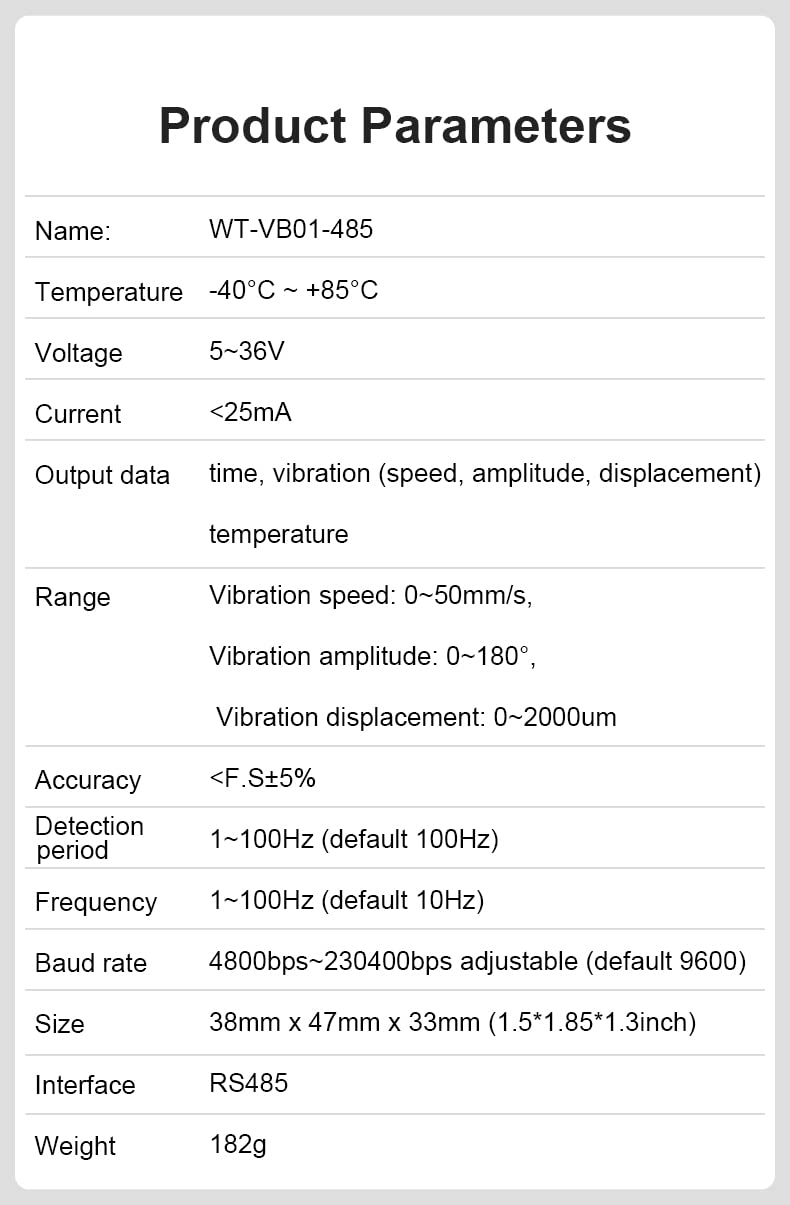Click the Product Parameters heading
The width and height of the screenshot is (790, 1205).
pyautogui.click(x=395, y=127)
